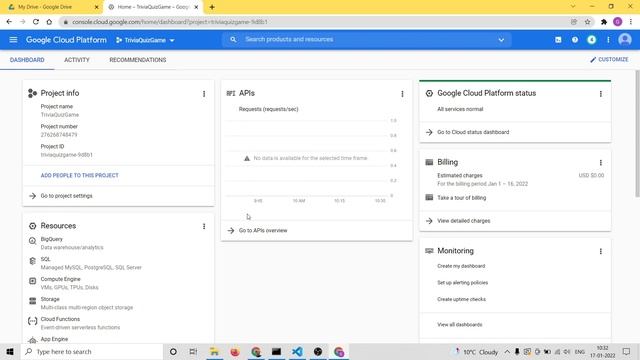The height and width of the screenshot is (360, 640).
Task: Open Cloud Platform status card options menu
Action: pyautogui.click(x=601, y=94)
